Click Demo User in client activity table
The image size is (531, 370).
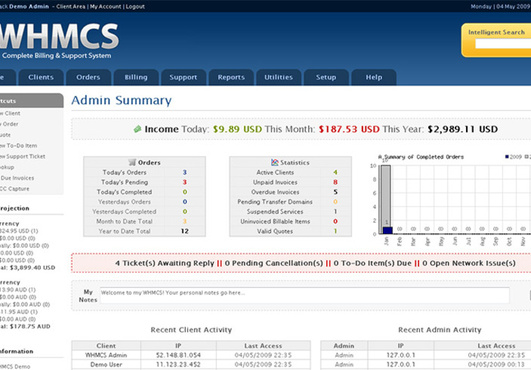click(106, 365)
